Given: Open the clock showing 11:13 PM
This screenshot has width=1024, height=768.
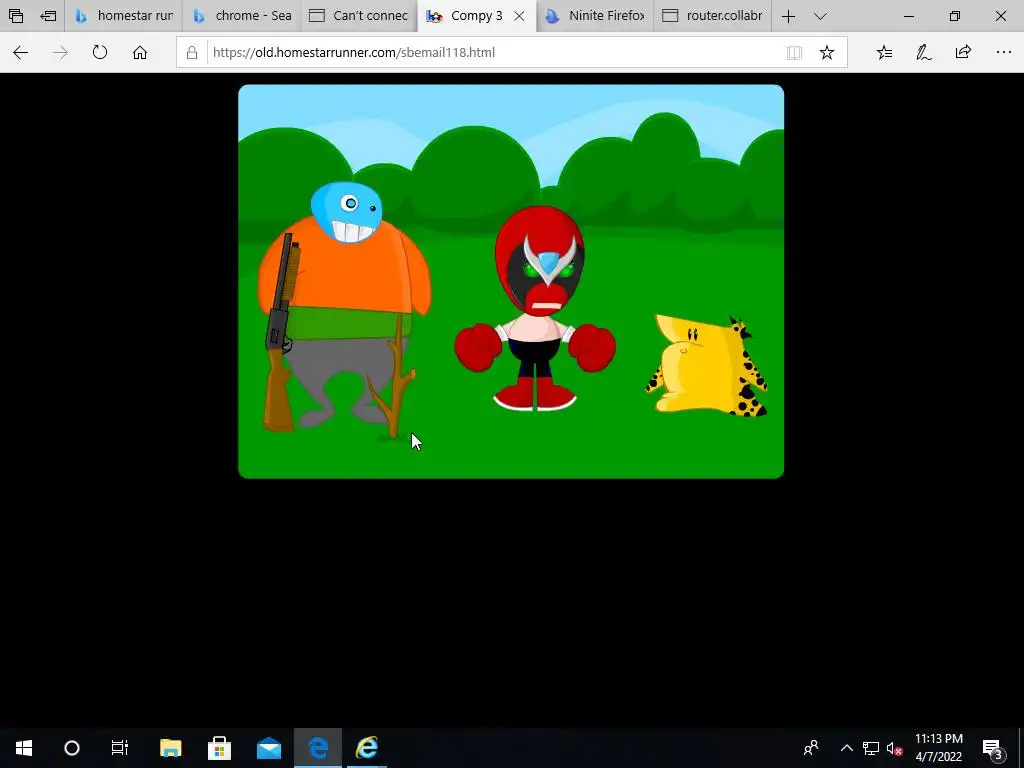Looking at the screenshot, I should (x=938, y=748).
